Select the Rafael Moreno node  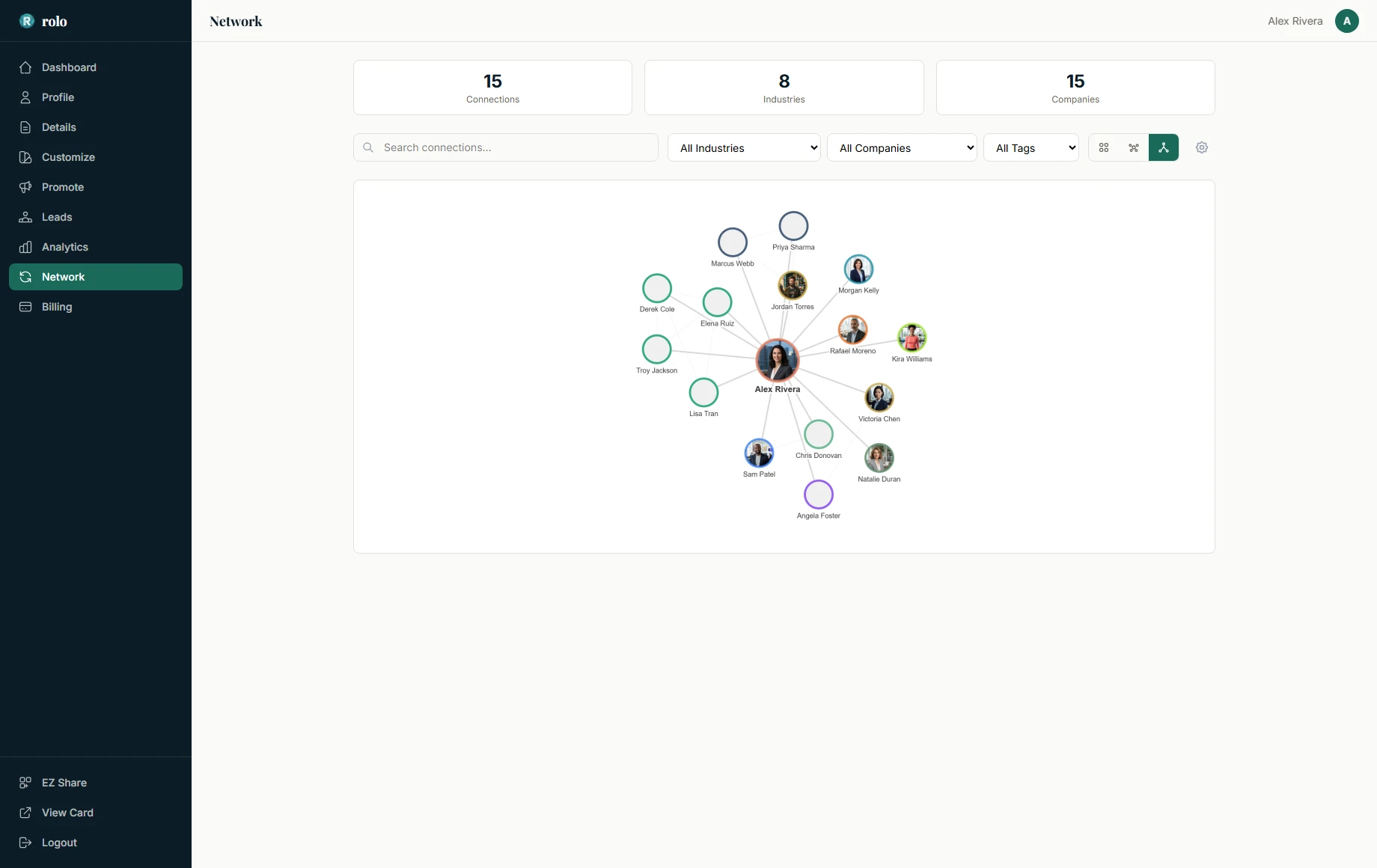point(852,330)
